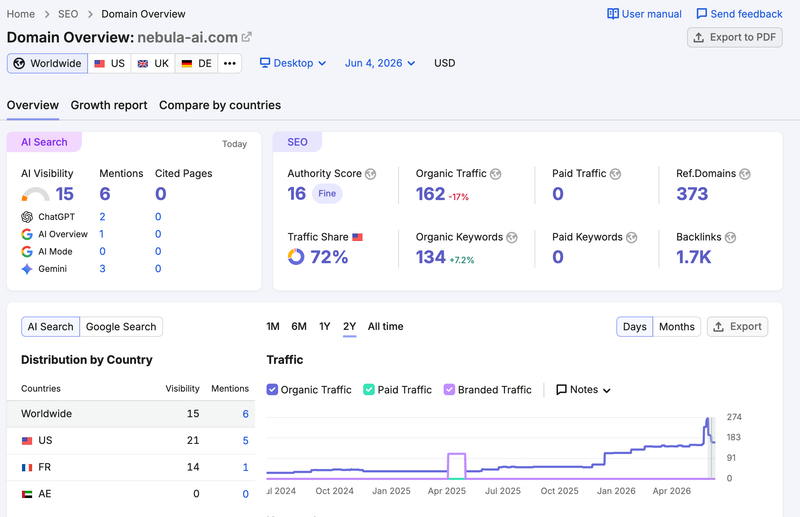
Task: Open Organic Traffic value 162
Action: 431,194
